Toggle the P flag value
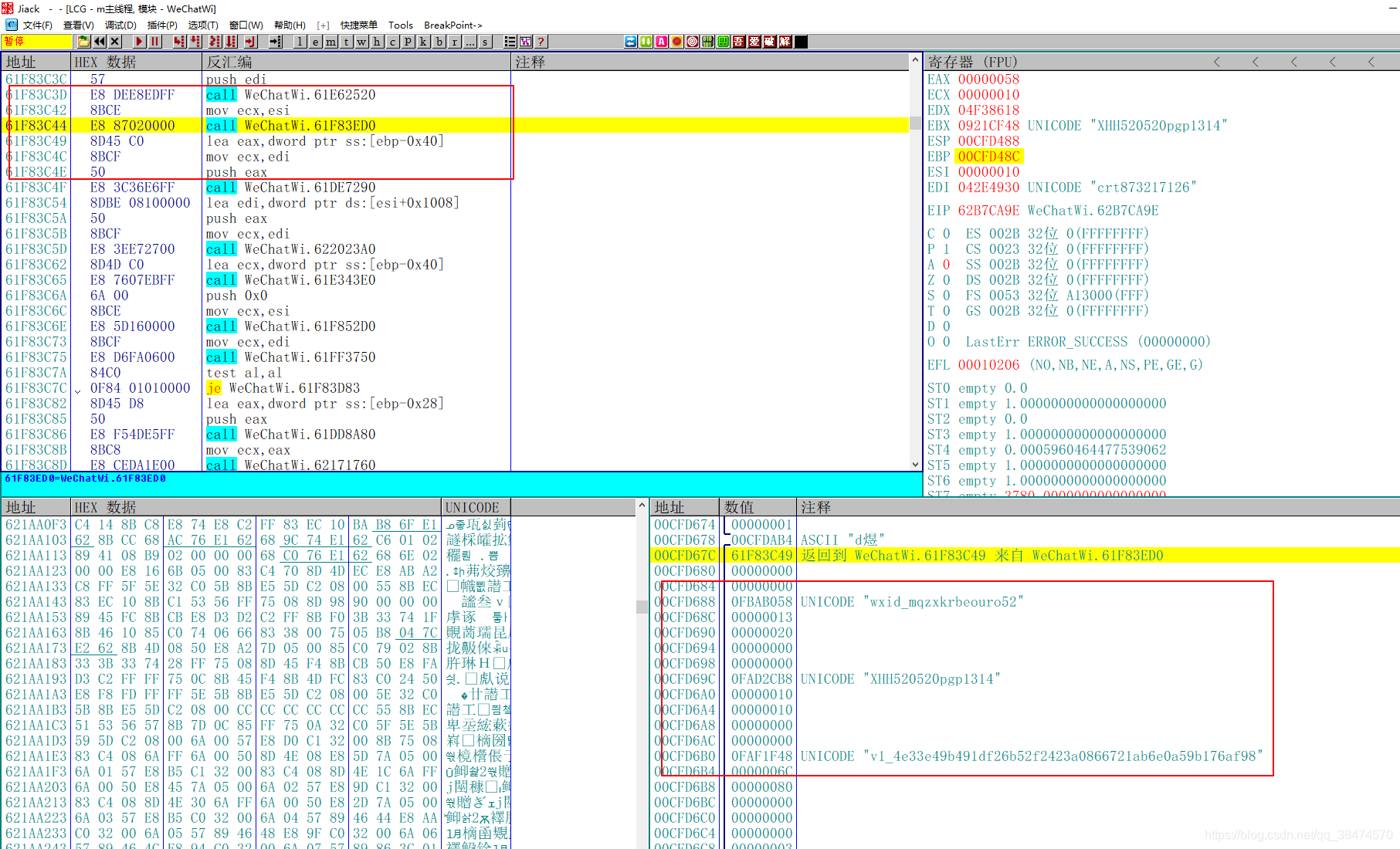Screen dimensions: 1400x849 coord(946,249)
